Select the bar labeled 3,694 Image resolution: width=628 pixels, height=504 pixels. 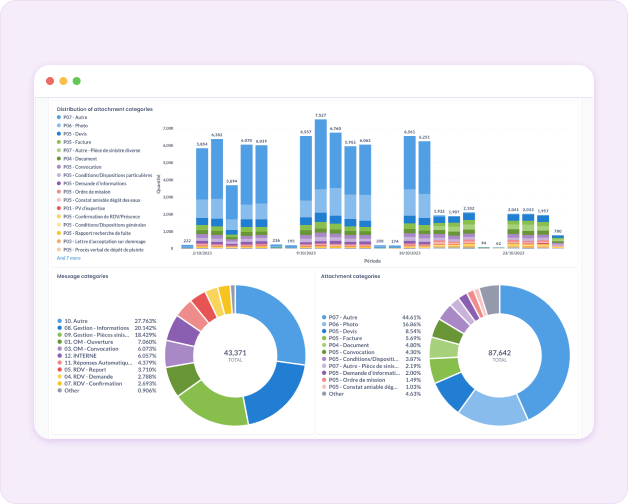231,217
